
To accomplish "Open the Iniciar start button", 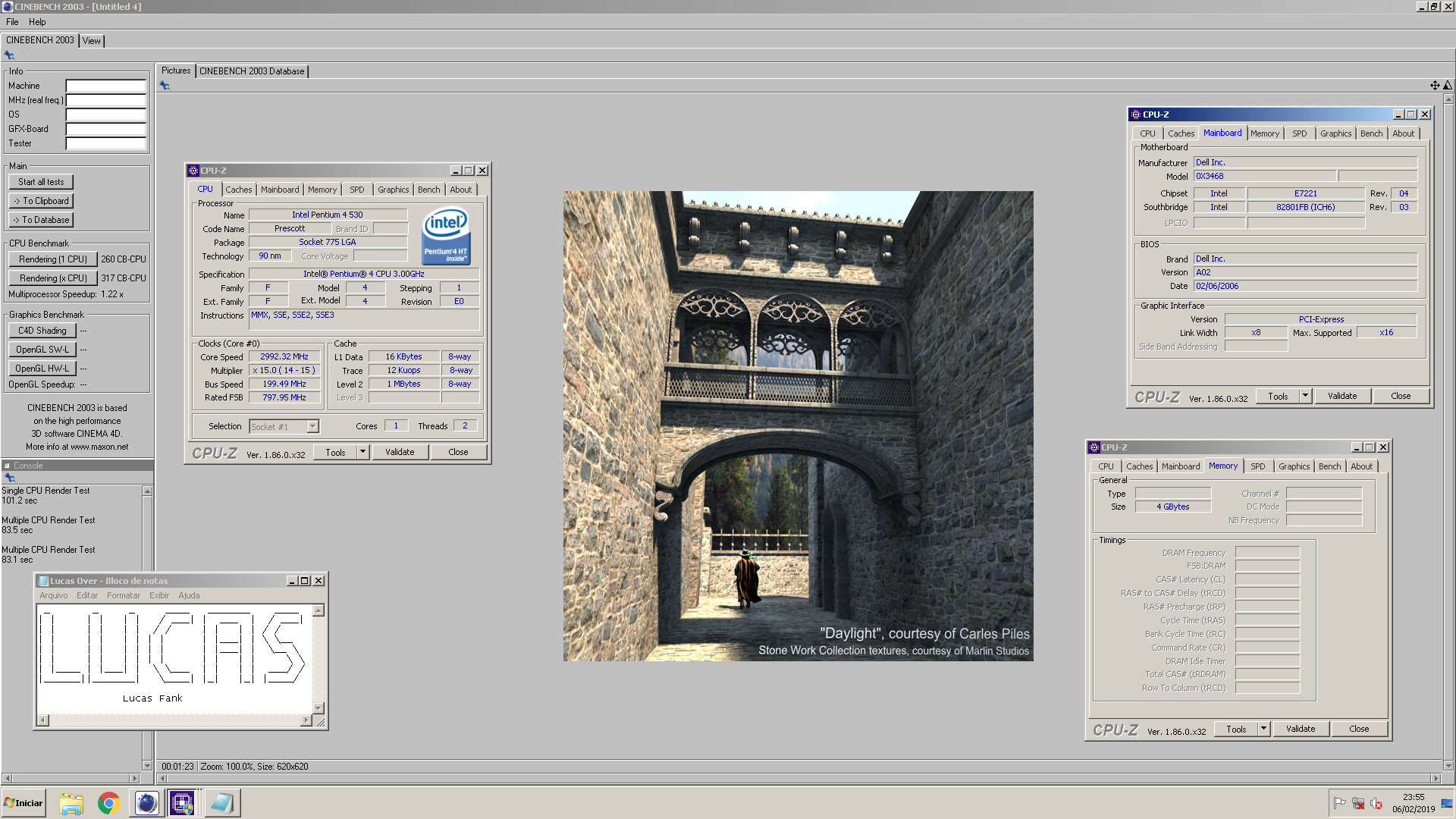I will [x=24, y=803].
